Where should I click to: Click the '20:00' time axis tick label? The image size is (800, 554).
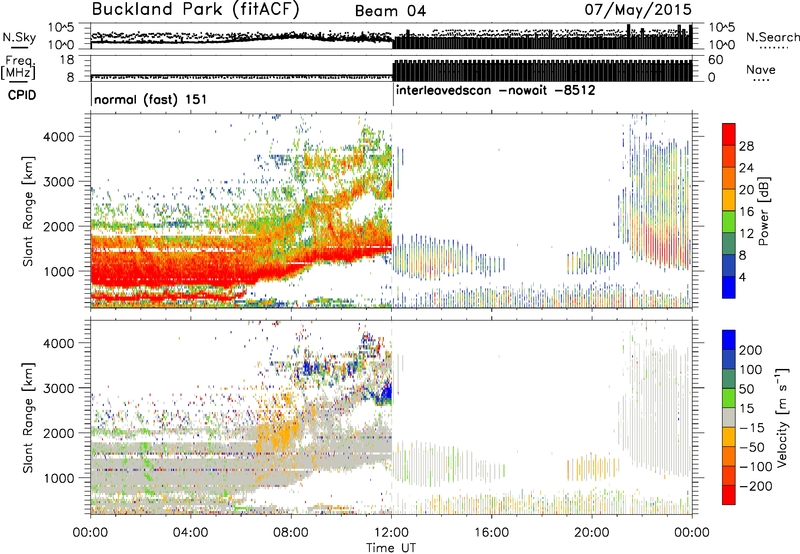tap(592, 533)
